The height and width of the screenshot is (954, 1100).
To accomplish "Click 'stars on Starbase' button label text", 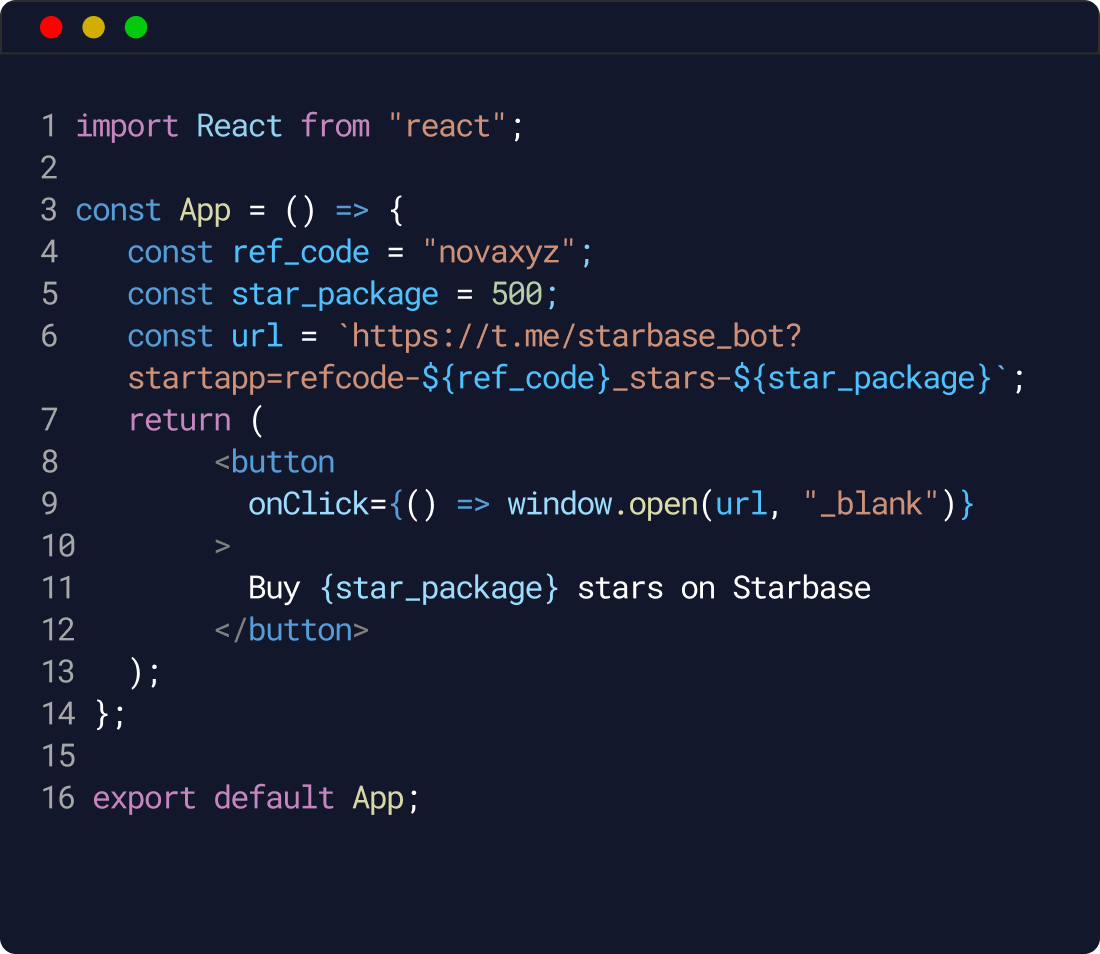I will [x=724, y=588].
